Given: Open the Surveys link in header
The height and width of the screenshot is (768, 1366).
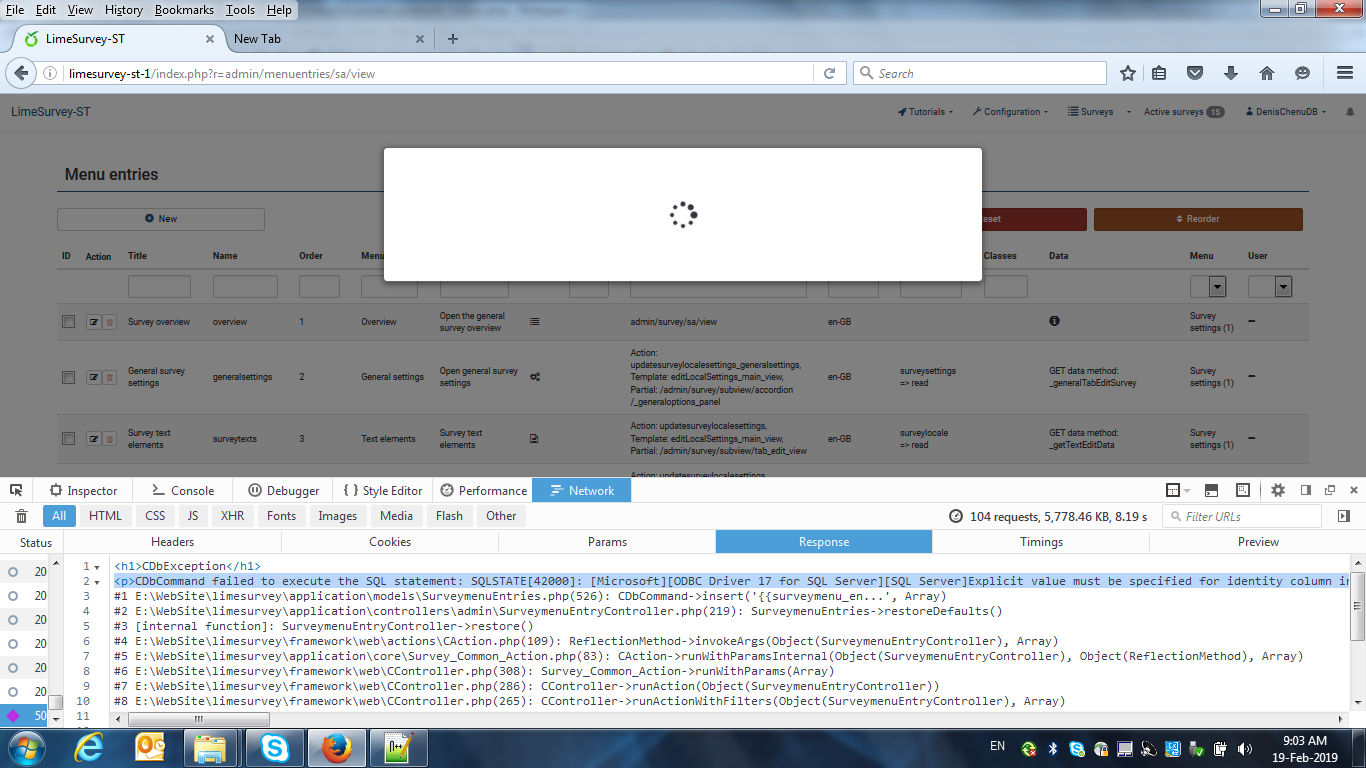Looking at the screenshot, I should (1090, 112).
